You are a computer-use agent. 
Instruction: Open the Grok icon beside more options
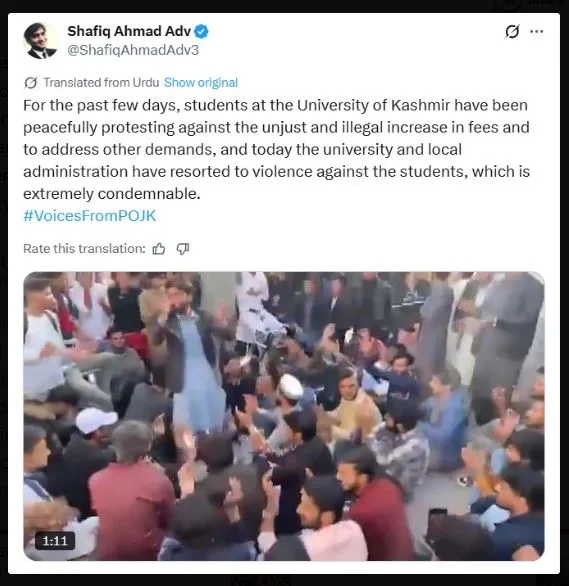coord(512,31)
